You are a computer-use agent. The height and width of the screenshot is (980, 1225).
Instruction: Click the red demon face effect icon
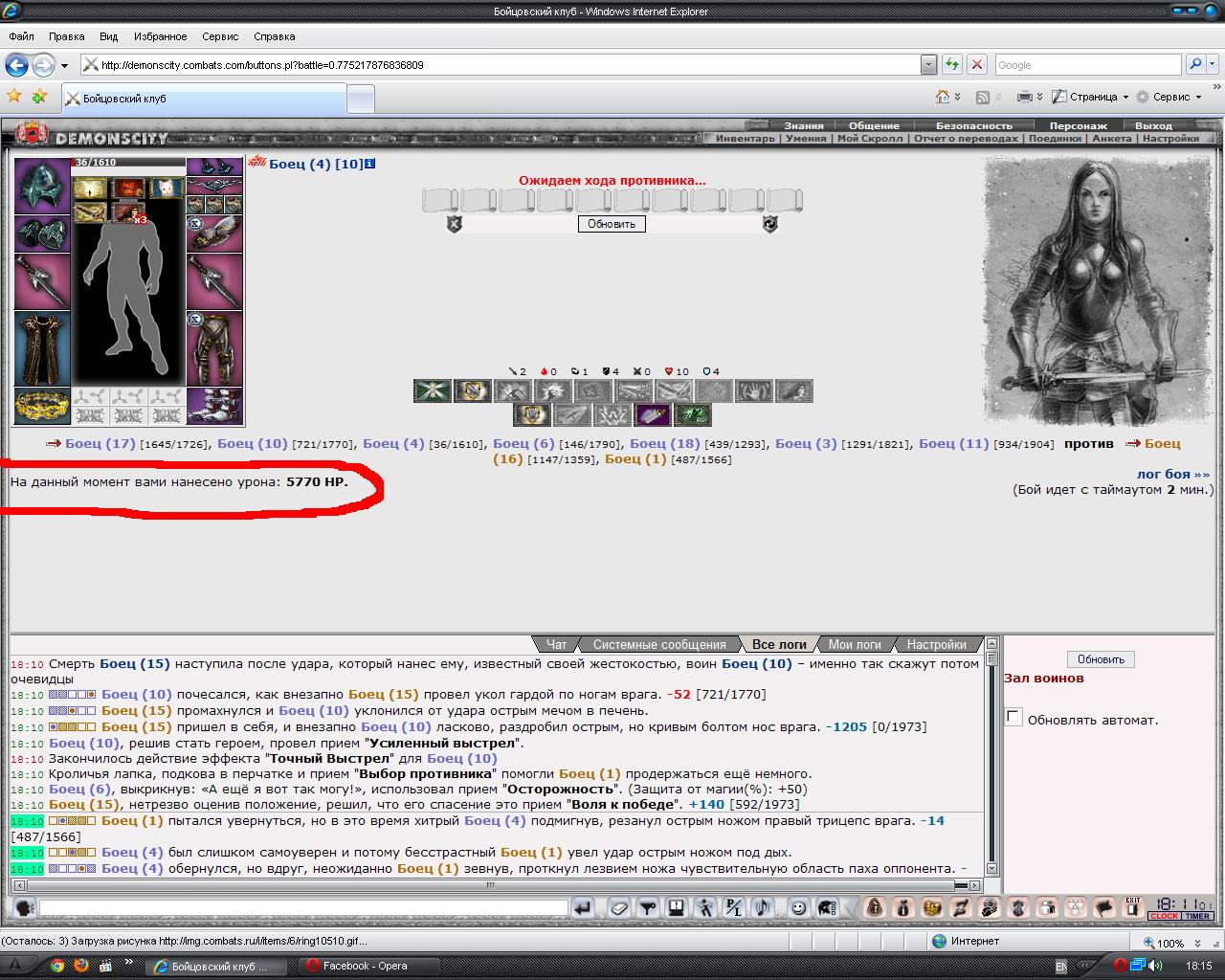click(128, 188)
